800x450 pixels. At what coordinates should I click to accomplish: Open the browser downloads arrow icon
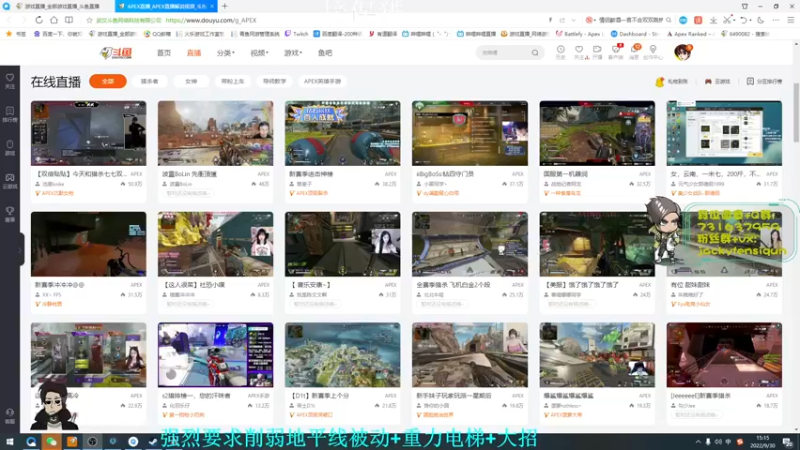pyautogui.click(x=713, y=20)
